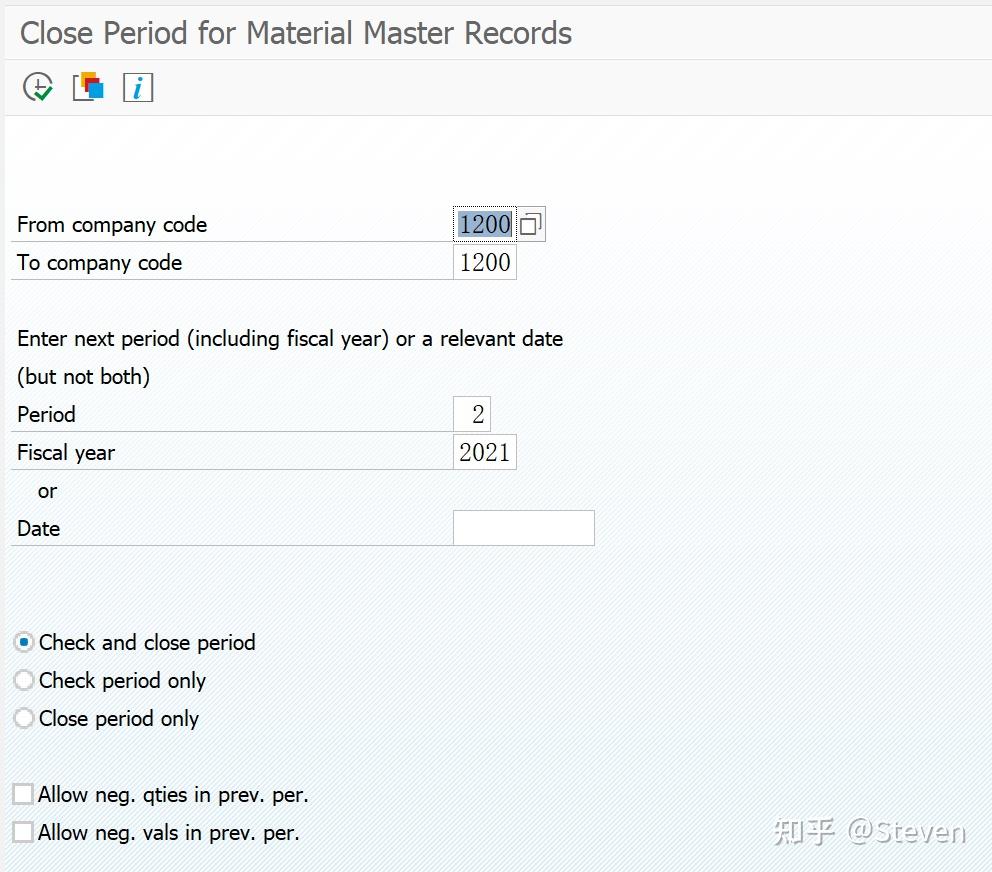992x872 pixels.
Task: Choose Check period only radio button
Action: pyautogui.click(x=25, y=681)
